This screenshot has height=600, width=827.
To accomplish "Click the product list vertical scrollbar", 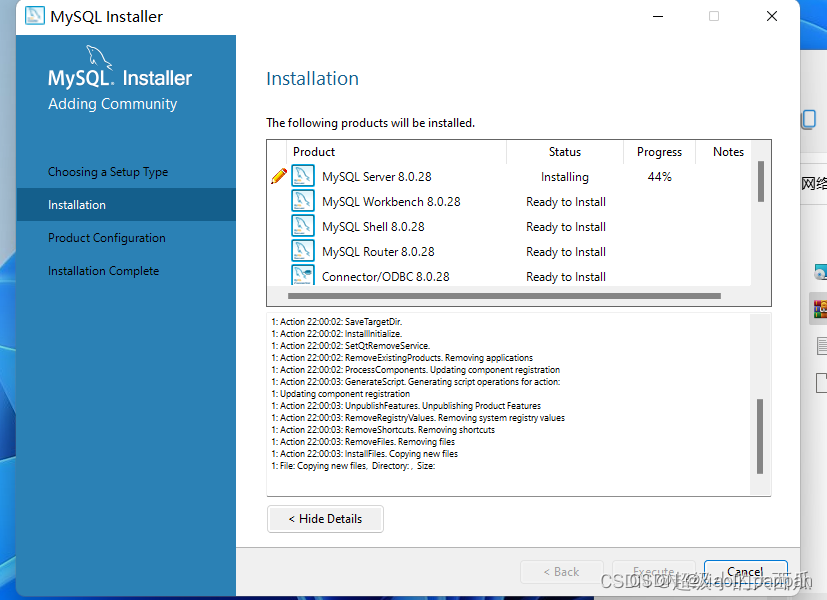I will click(x=761, y=182).
